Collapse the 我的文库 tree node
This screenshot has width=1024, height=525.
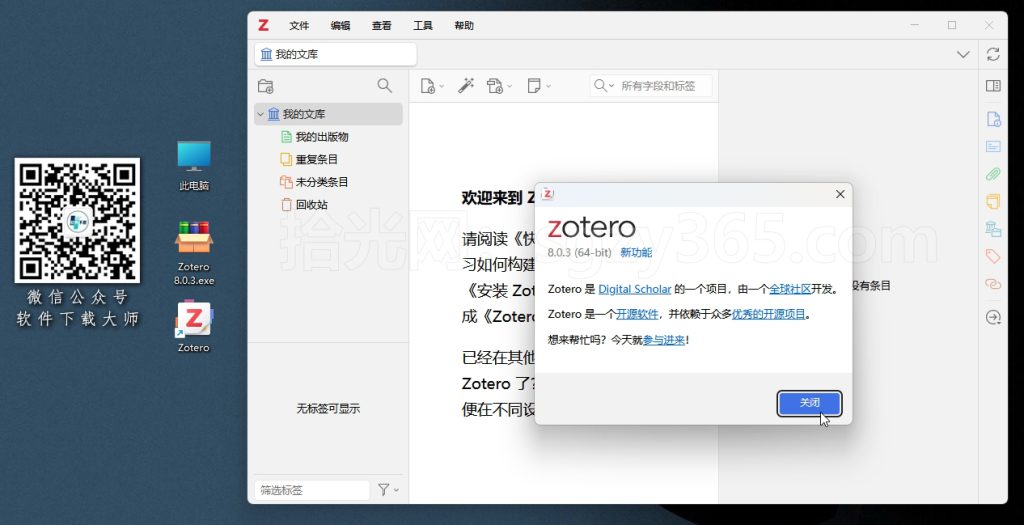260,114
